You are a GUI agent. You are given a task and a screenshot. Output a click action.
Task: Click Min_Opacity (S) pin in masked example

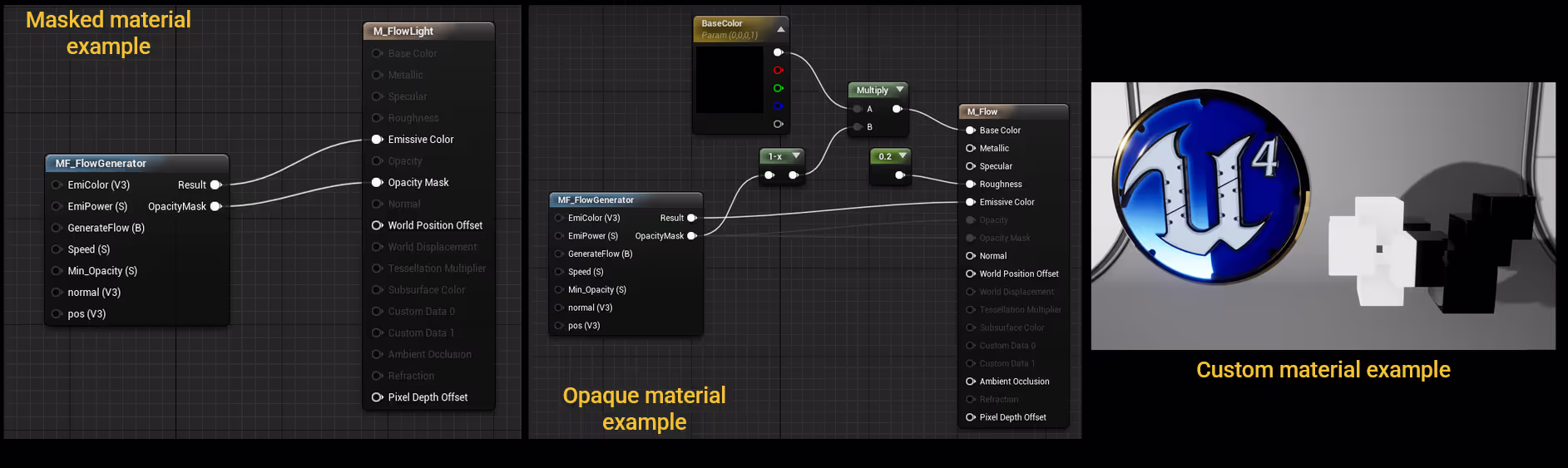pos(57,271)
